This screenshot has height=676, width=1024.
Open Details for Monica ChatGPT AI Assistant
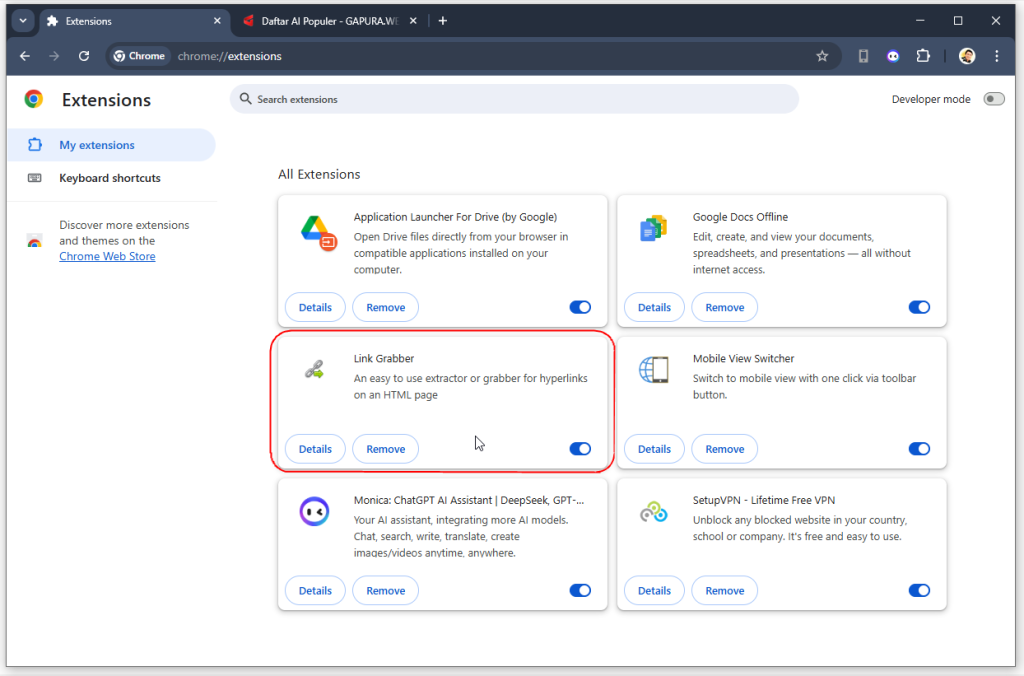tap(315, 591)
